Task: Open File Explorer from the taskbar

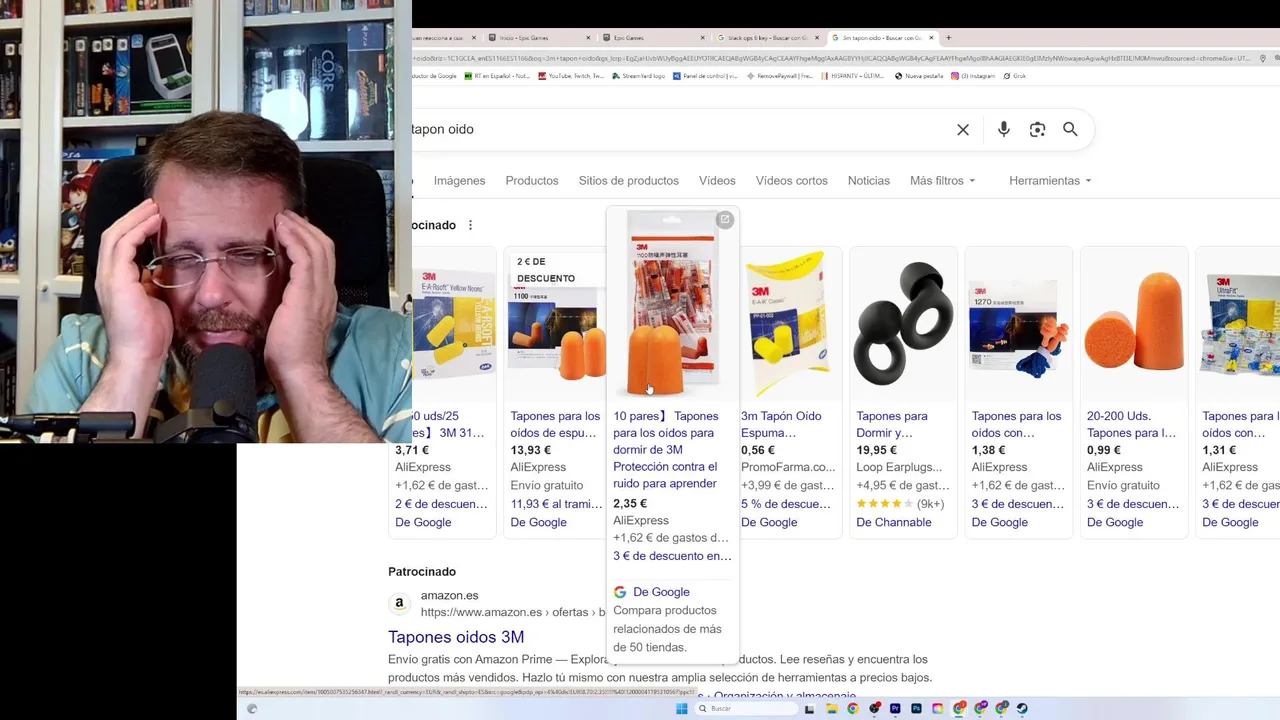Action: pos(831,708)
